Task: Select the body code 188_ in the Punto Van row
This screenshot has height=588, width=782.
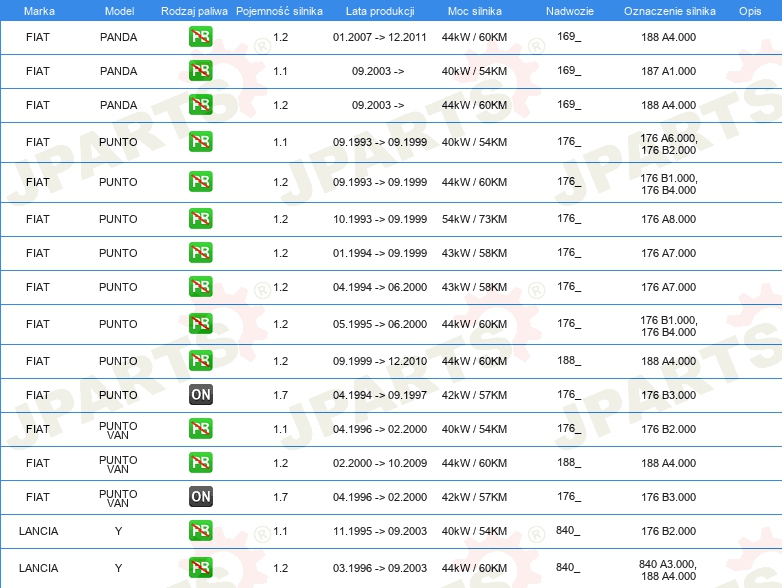Action: (569, 462)
